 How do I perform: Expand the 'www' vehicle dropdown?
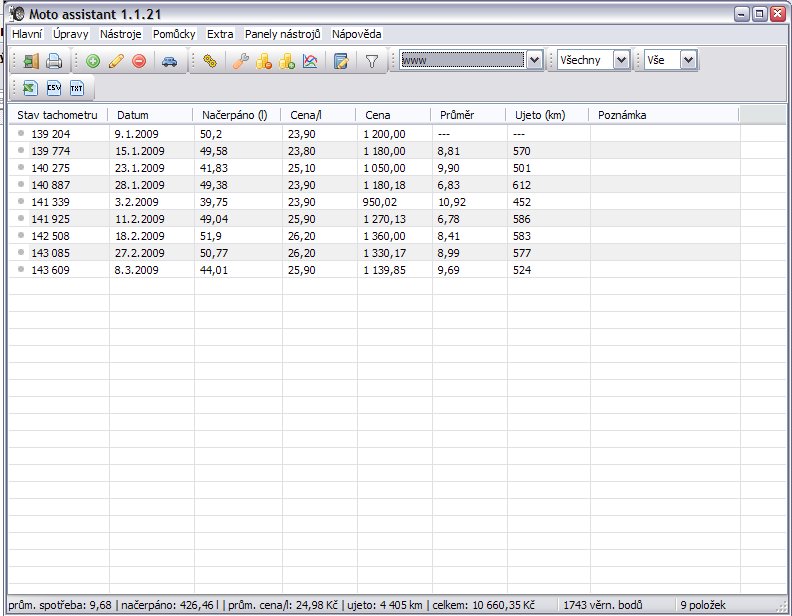(x=534, y=60)
